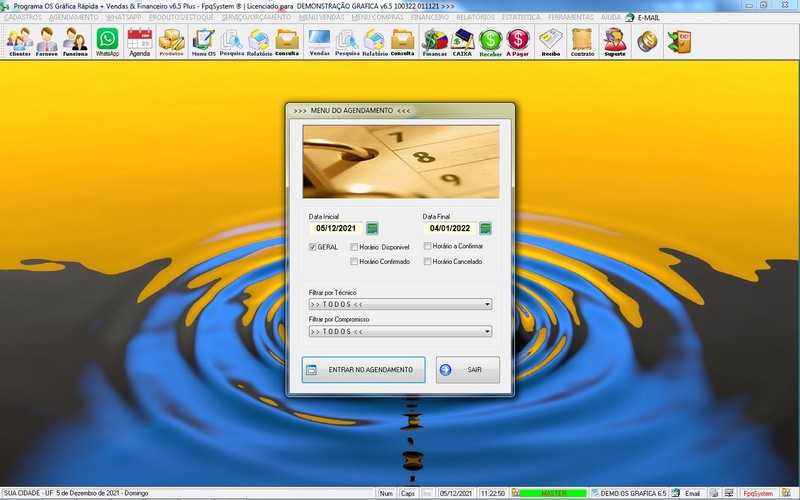Open the PRODUTOS/ESTOQUE menu
Screen dimensions: 800x500
coord(181,17)
